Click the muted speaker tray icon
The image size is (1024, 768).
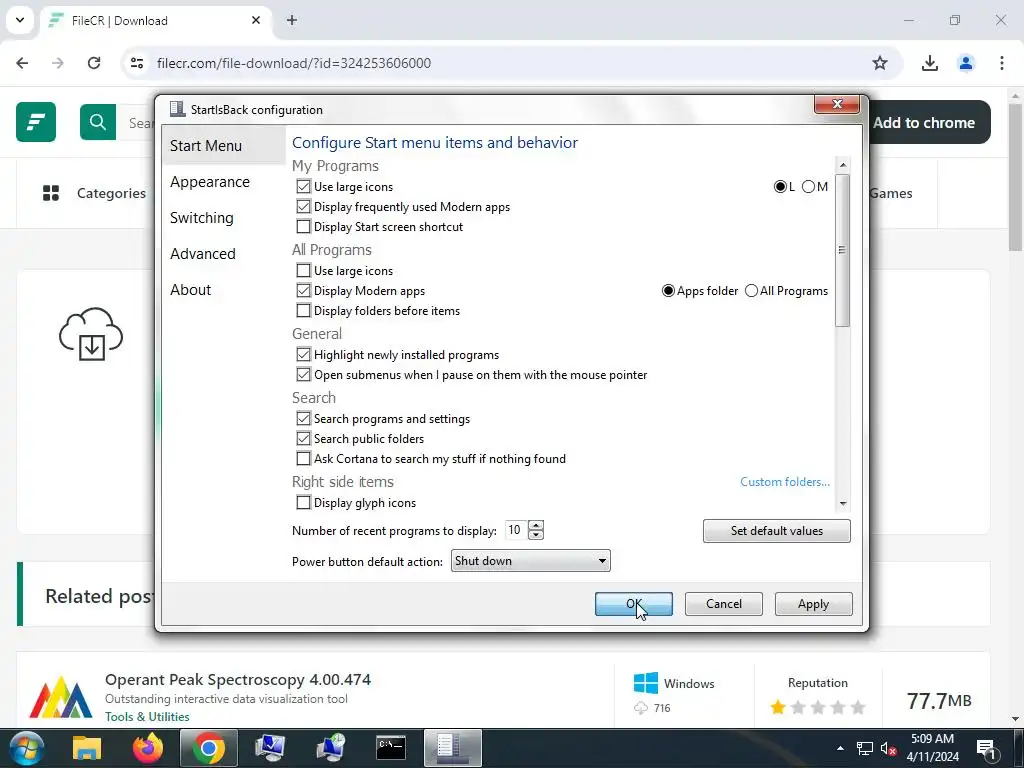[x=888, y=749]
